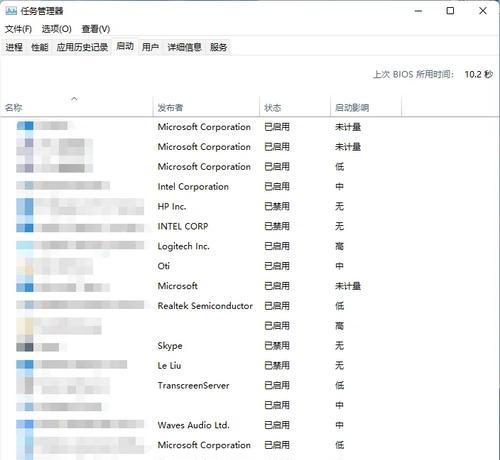Image resolution: width=500 pixels, height=460 pixels.
Task: Switch to the 性能 tab
Action: coord(40,47)
